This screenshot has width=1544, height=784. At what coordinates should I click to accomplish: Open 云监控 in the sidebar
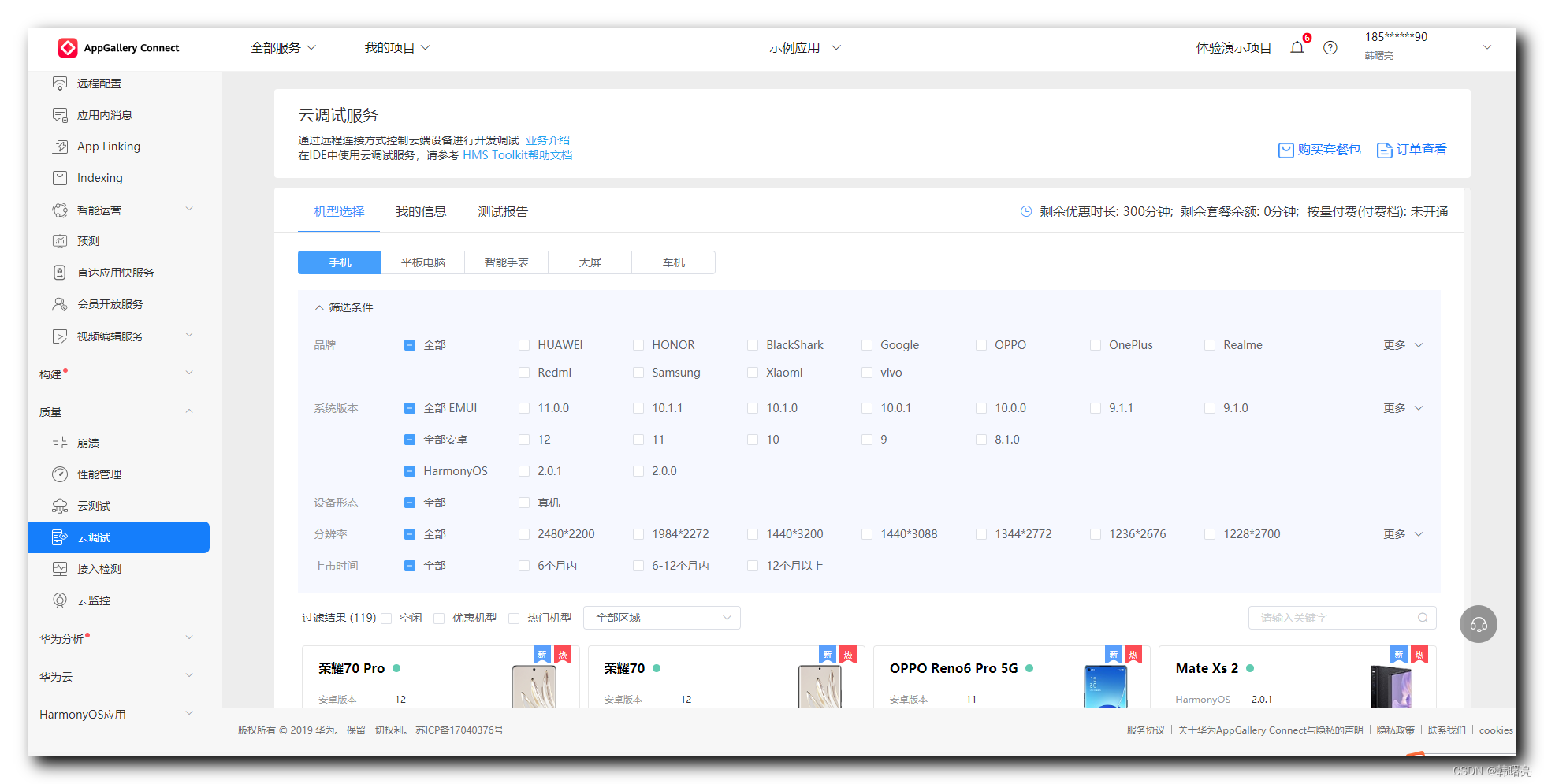94,600
